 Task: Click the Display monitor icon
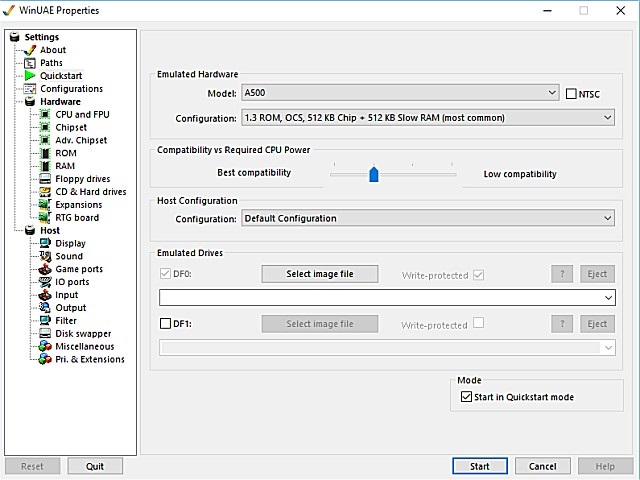45,243
